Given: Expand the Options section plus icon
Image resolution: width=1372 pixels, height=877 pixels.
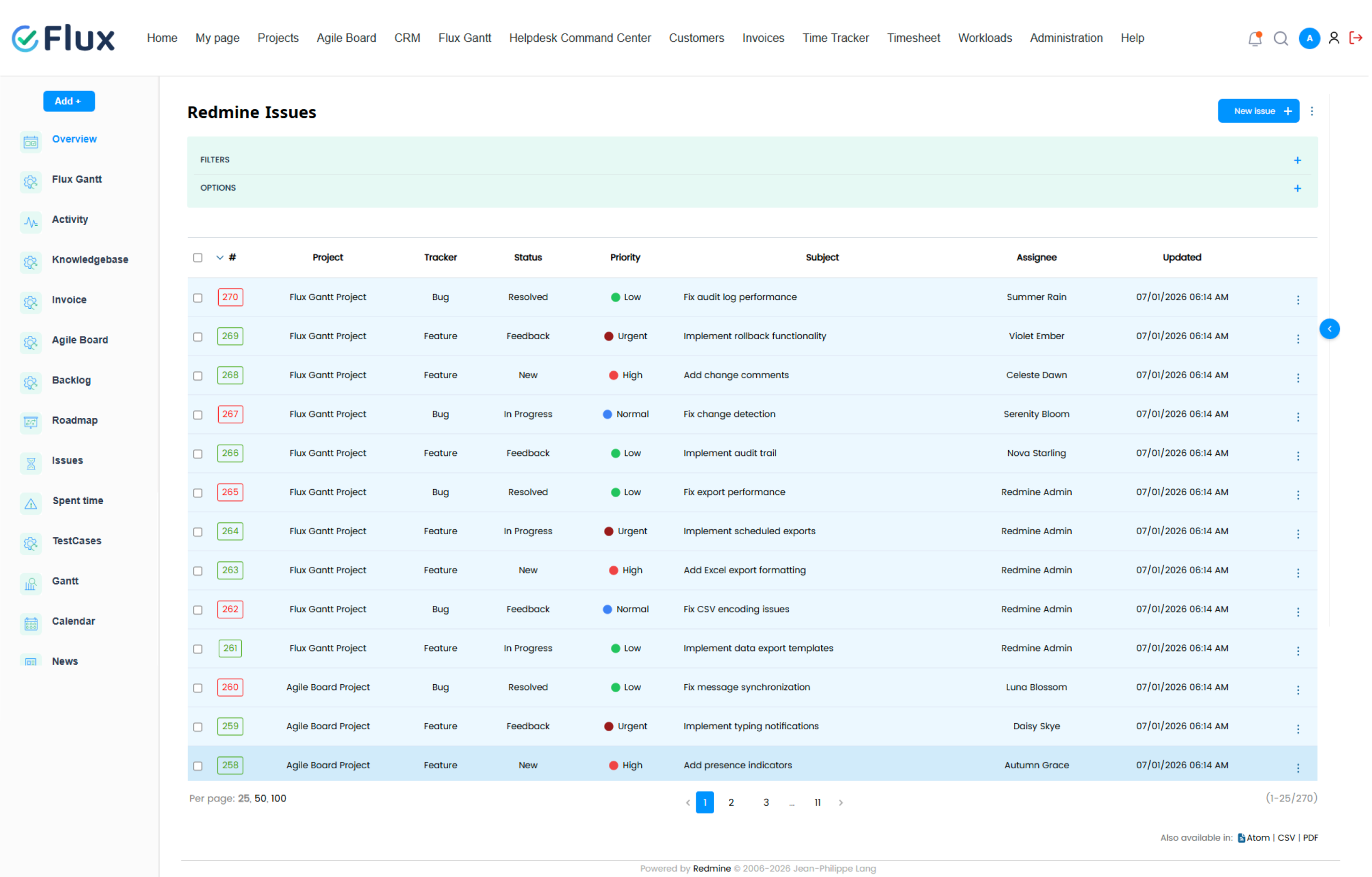Looking at the screenshot, I should point(1297,188).
